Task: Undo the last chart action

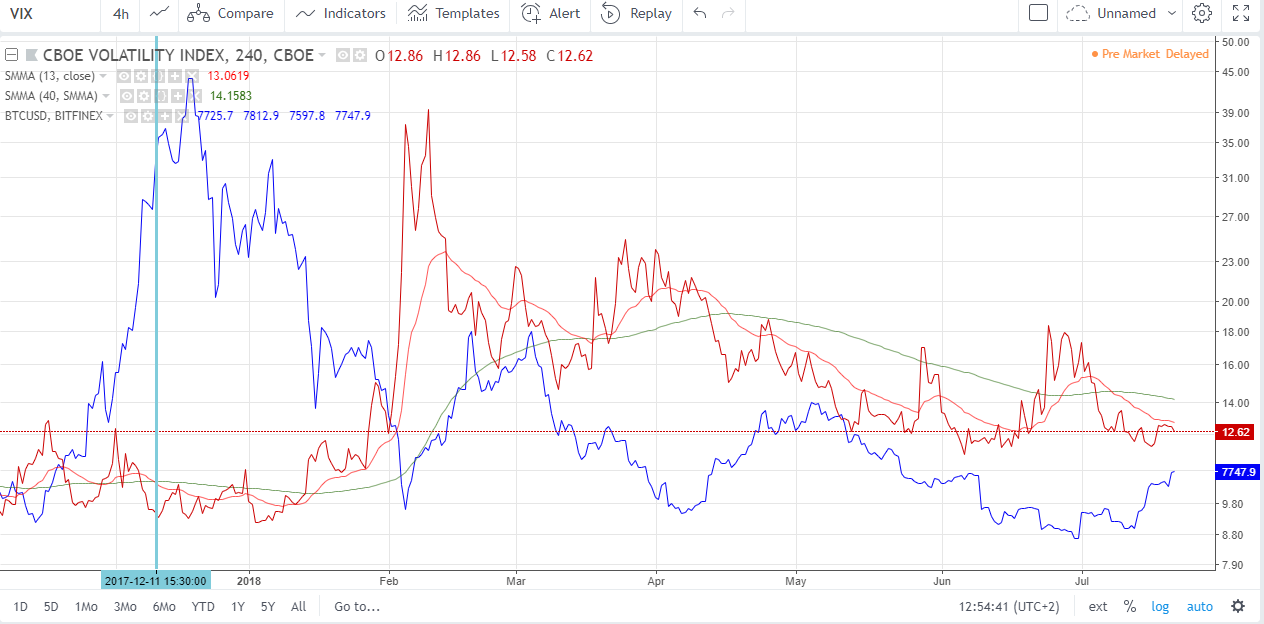Action: (700, 13)
